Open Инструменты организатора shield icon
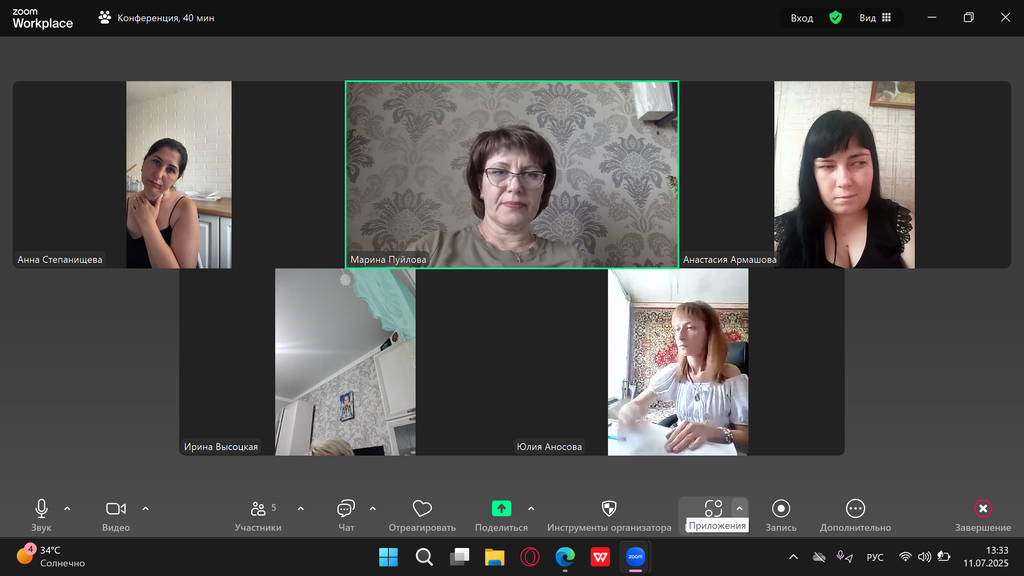The image size is (1024, 576). 609,509
